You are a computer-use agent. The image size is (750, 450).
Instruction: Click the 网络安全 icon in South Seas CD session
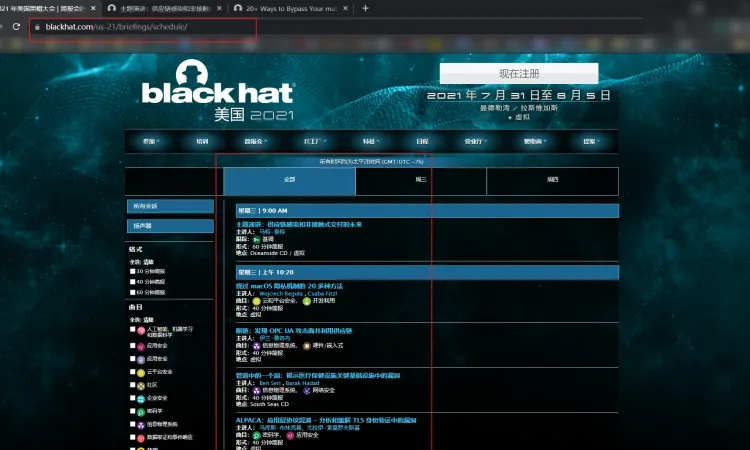[x=307, y=391]
